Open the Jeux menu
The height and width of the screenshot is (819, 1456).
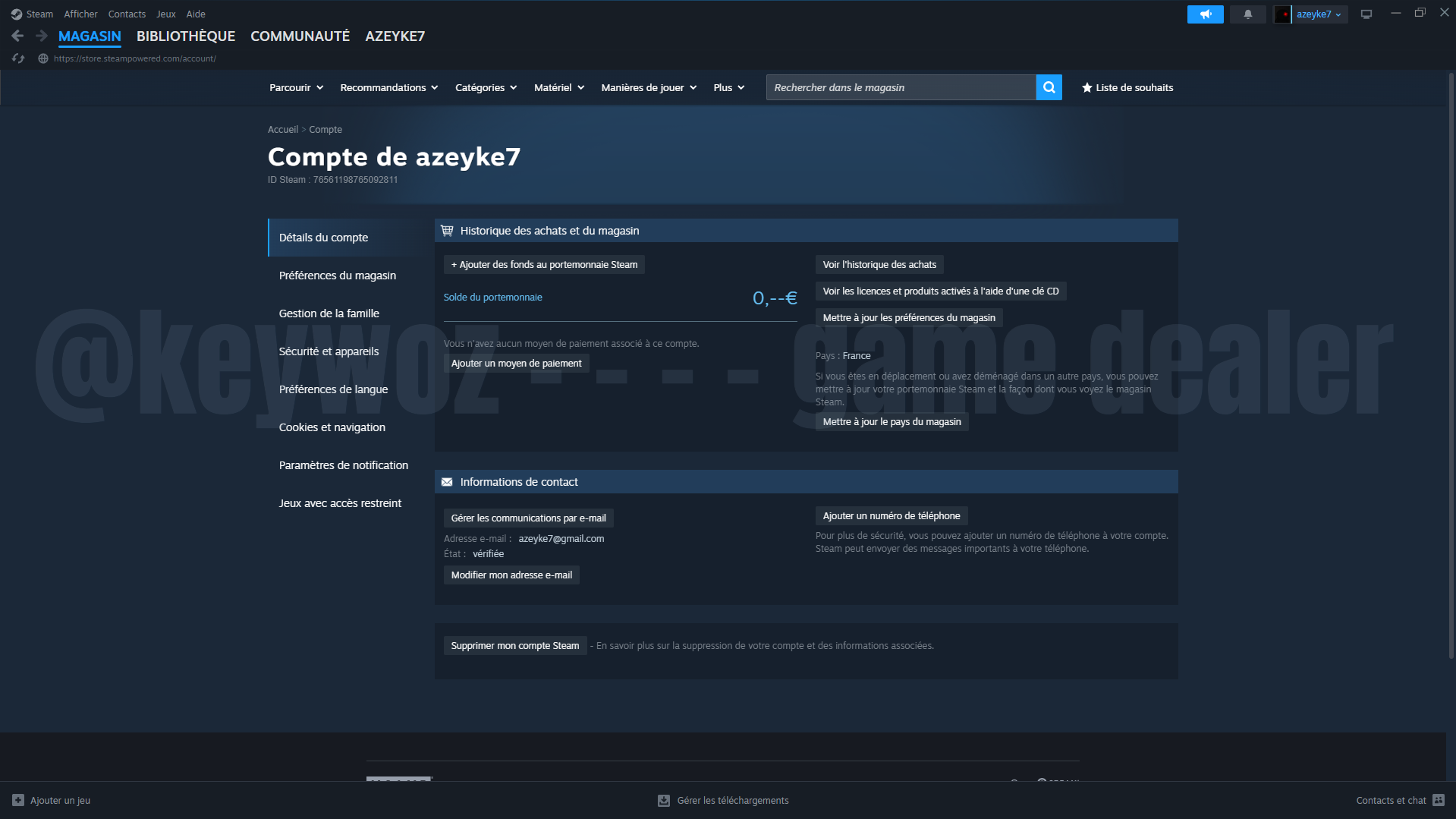point(165,14)
